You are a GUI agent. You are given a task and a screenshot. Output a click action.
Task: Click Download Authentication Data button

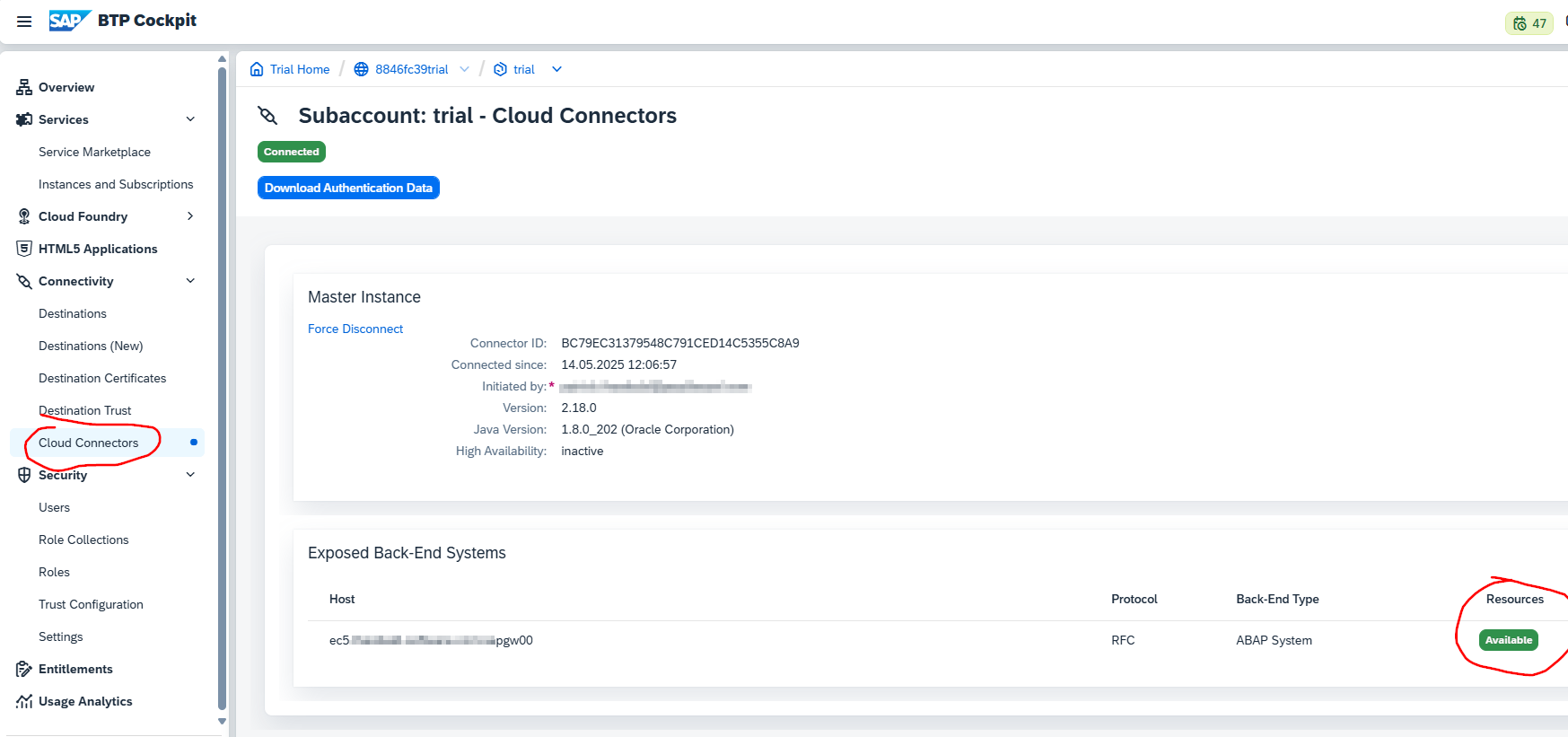(348, 188)
